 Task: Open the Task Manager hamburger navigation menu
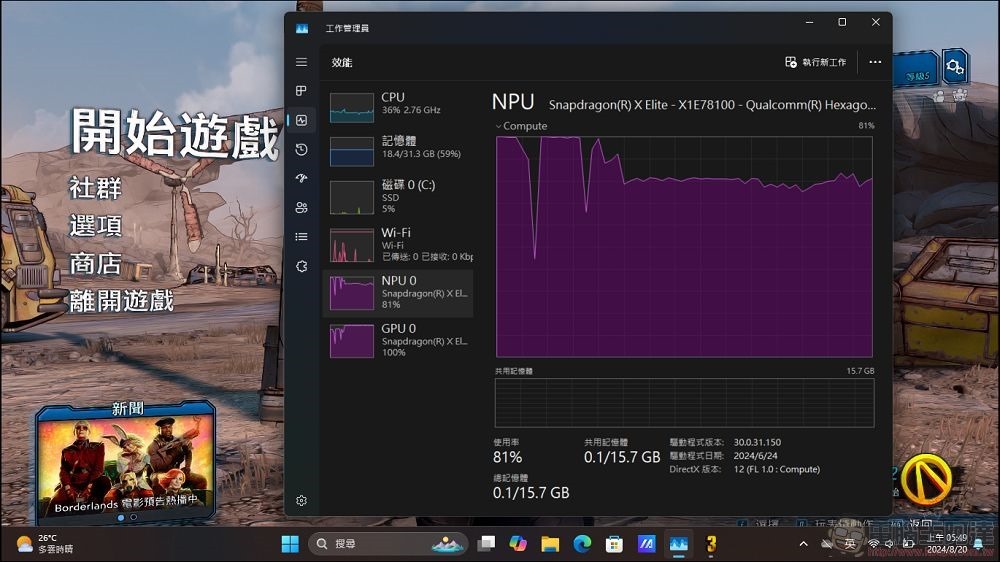[302, 62]
